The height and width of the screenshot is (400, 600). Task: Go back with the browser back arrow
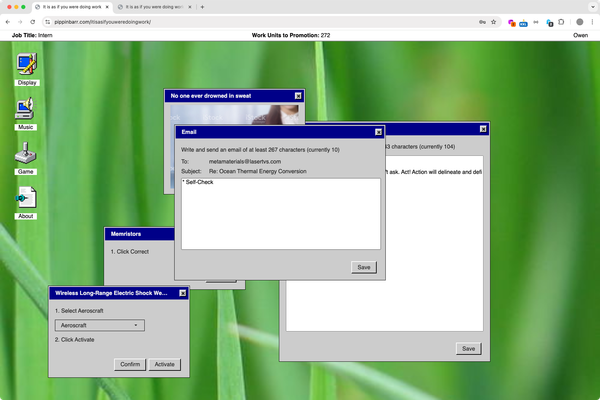coord(8,22)
